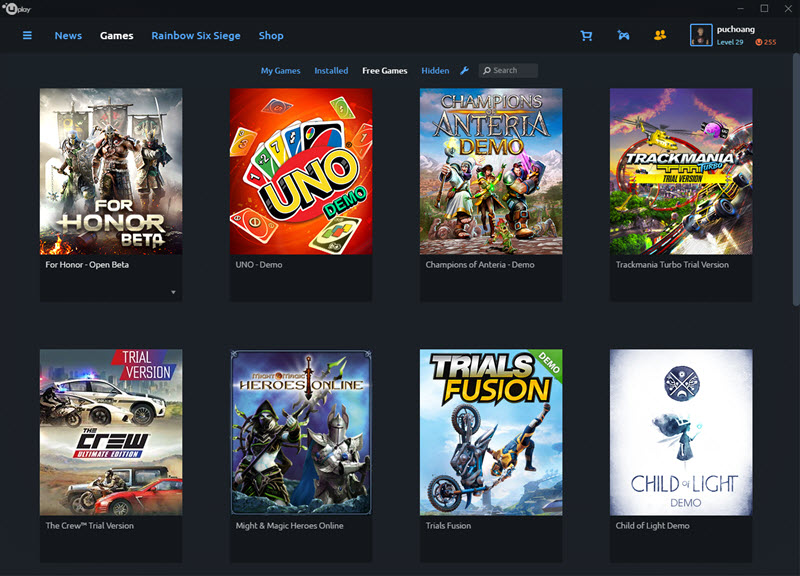Filter to Installed games
The image size is (800, 576).
[x=331, y=71]
